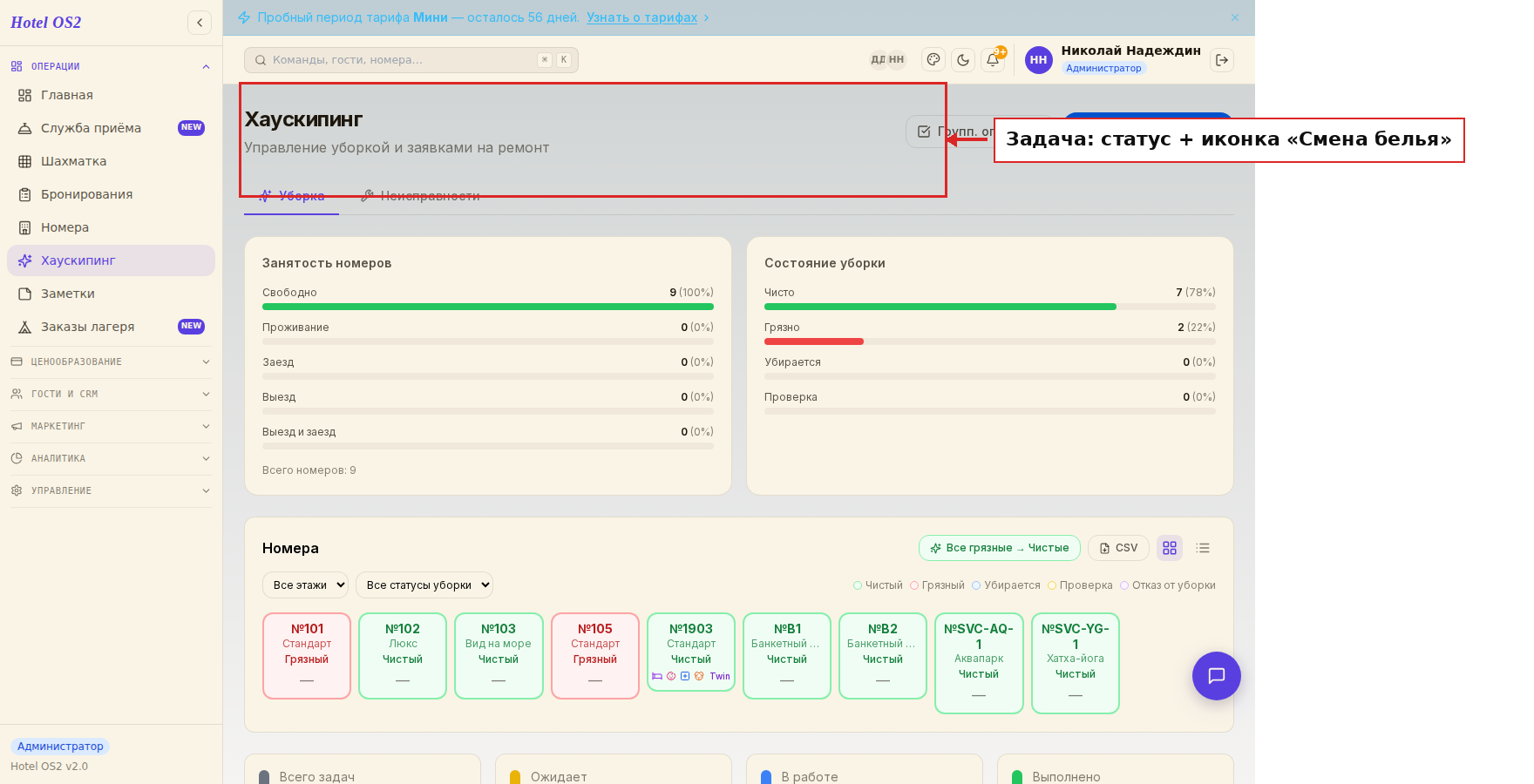Open the Все статусы уборки dropdown
Image resolution: width=1534 pixels, height=784 pixels.
pos(424,585)
